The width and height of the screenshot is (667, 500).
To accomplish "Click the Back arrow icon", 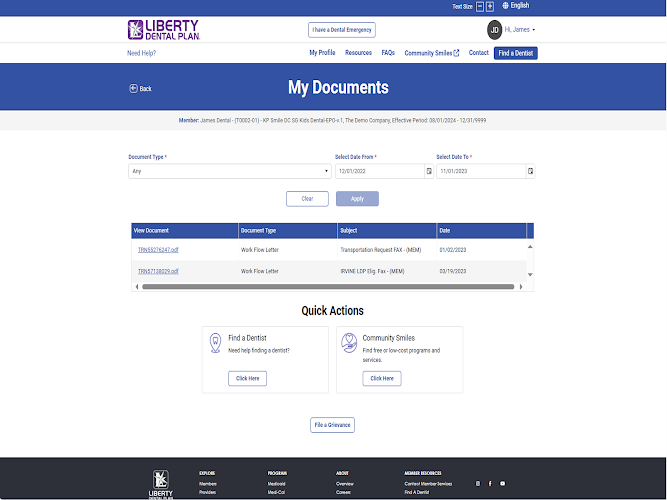I will click(x=133, y=88).
